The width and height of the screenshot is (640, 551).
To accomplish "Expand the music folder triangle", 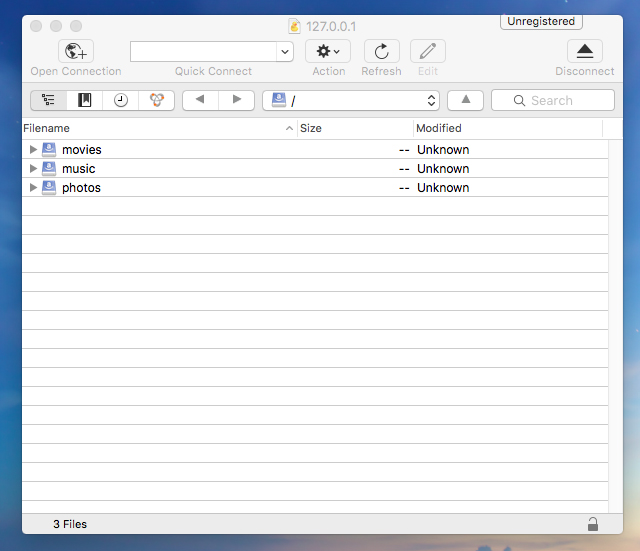I will pyautogui.click(x=33, y=169).
